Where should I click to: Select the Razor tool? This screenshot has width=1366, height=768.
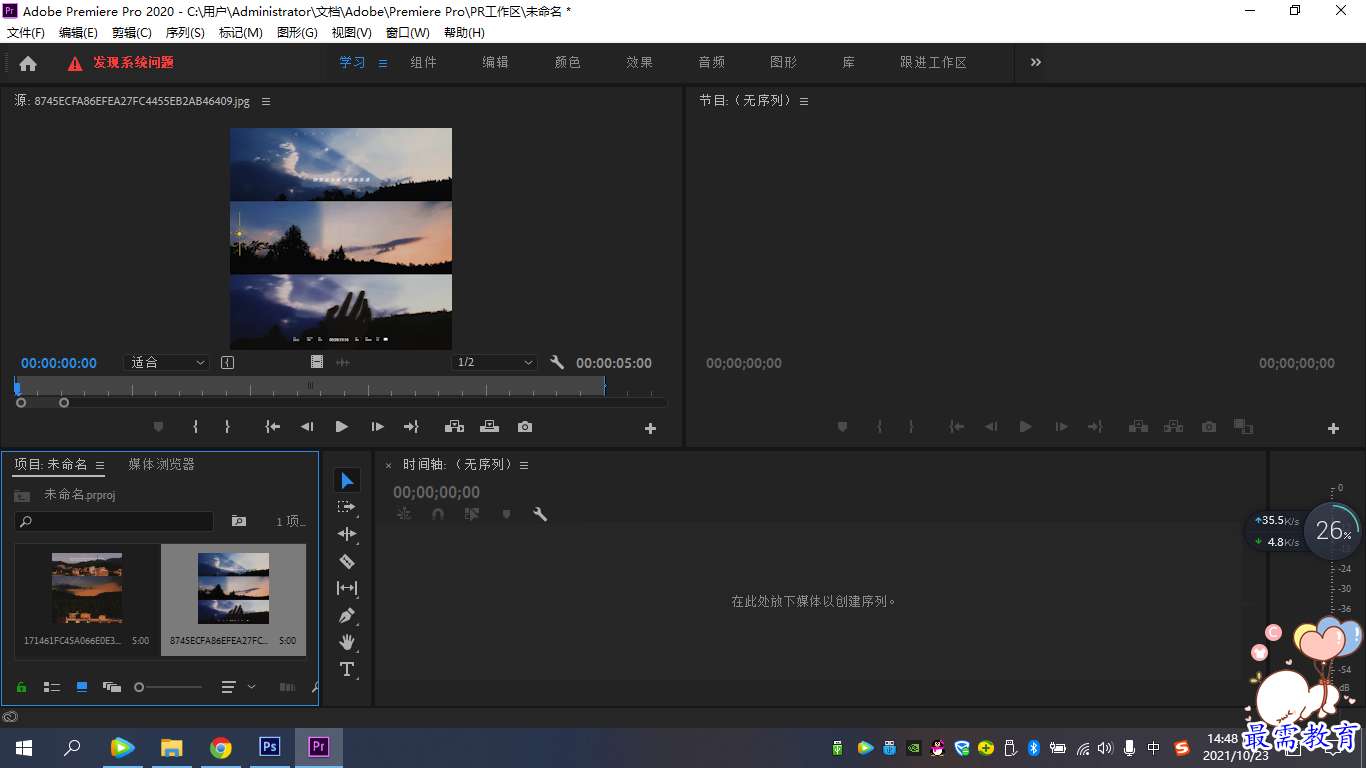346,562
